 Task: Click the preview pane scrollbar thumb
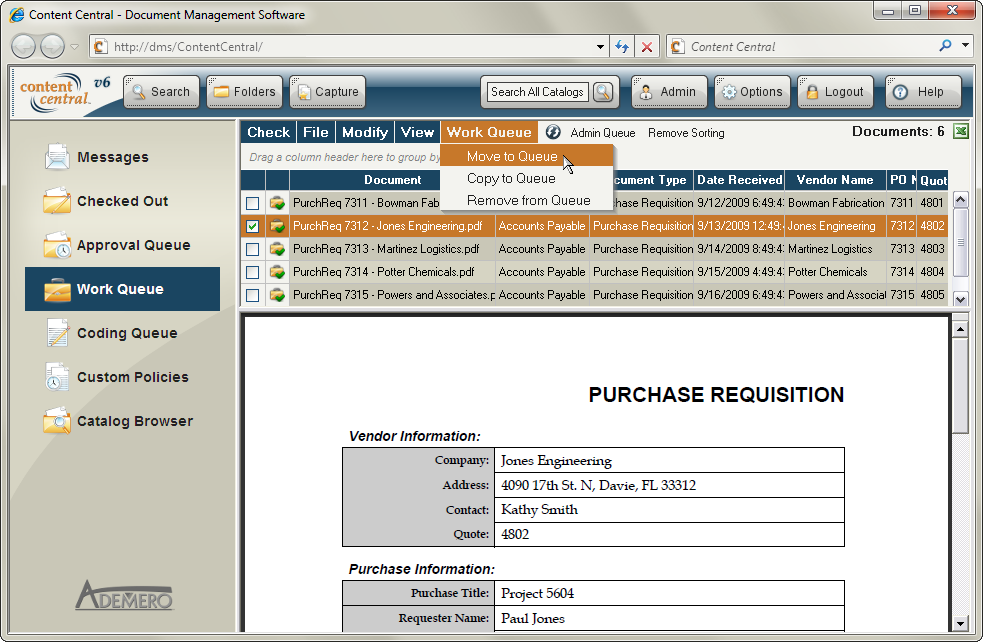[960, 385]
